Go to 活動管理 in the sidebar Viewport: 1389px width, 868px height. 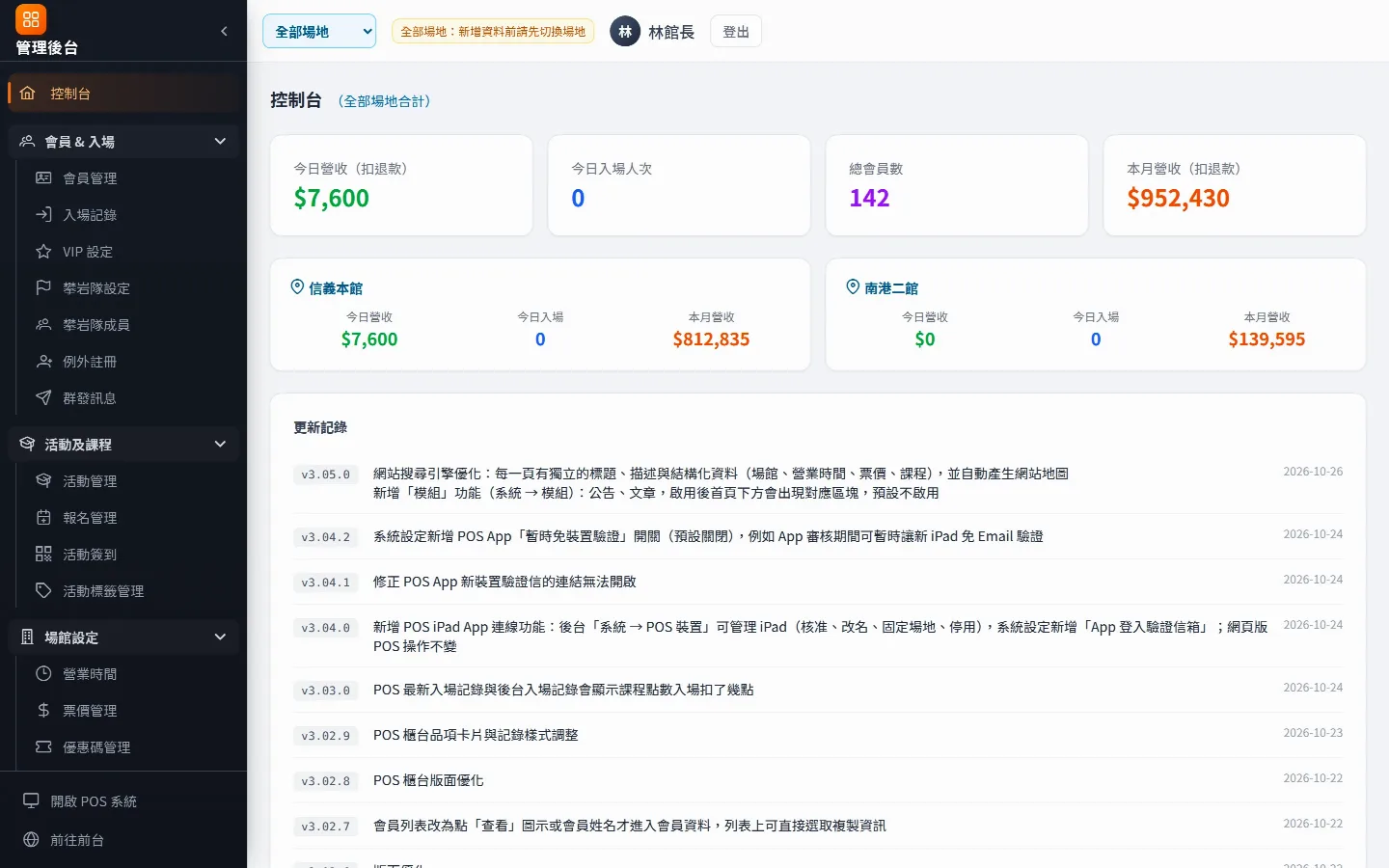click(127, 480)
